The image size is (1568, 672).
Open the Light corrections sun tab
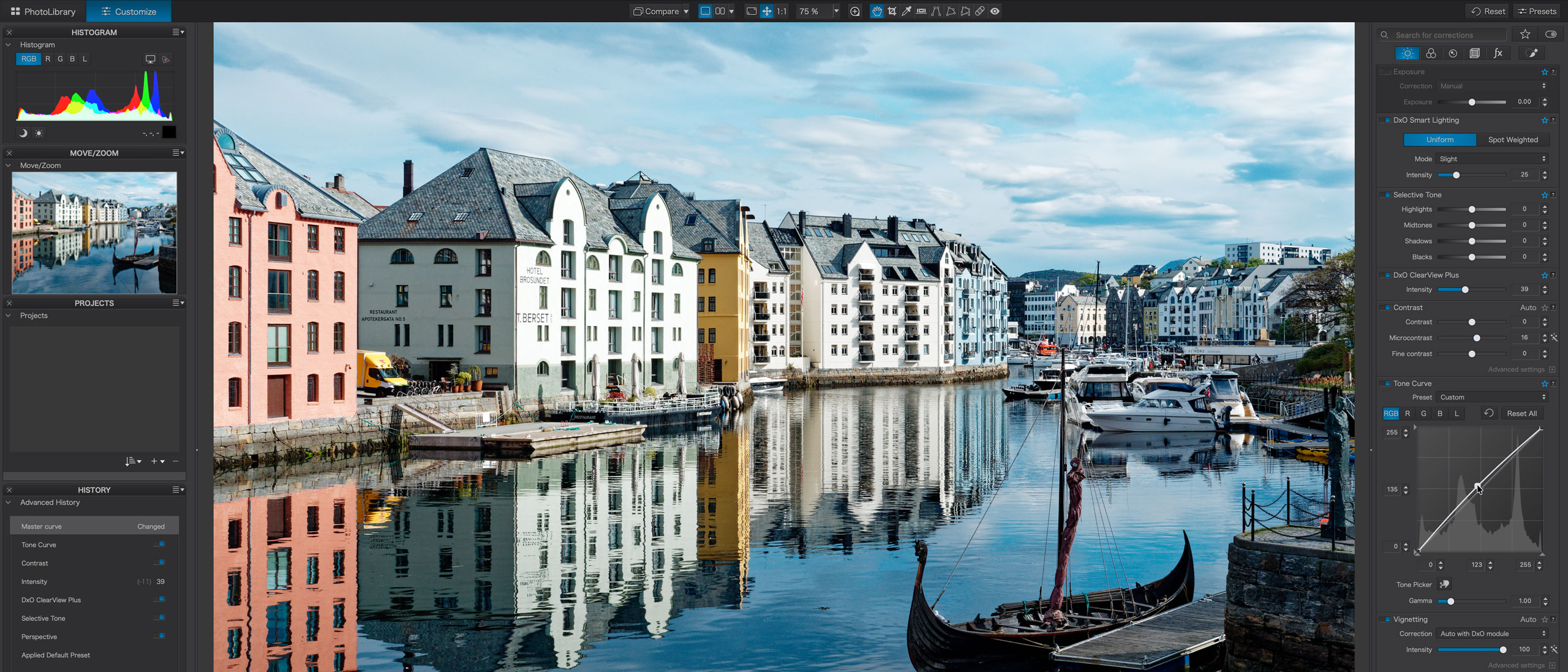[1408, 53]
